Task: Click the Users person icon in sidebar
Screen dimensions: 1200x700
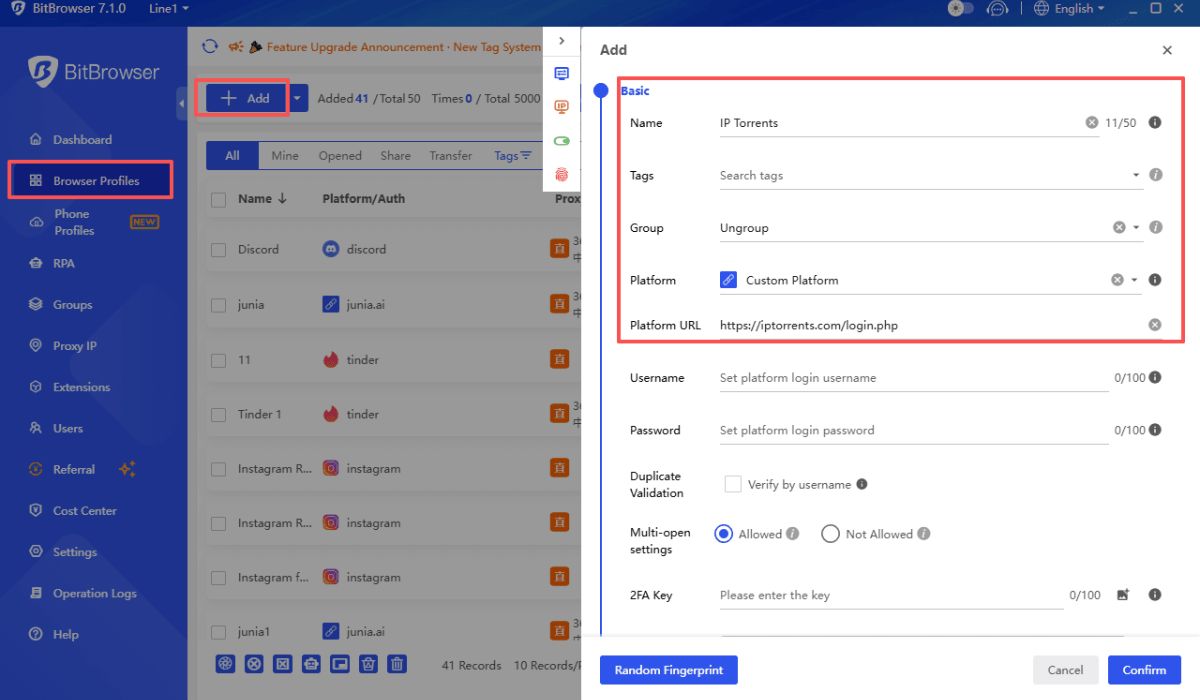Action: point(36,428)
